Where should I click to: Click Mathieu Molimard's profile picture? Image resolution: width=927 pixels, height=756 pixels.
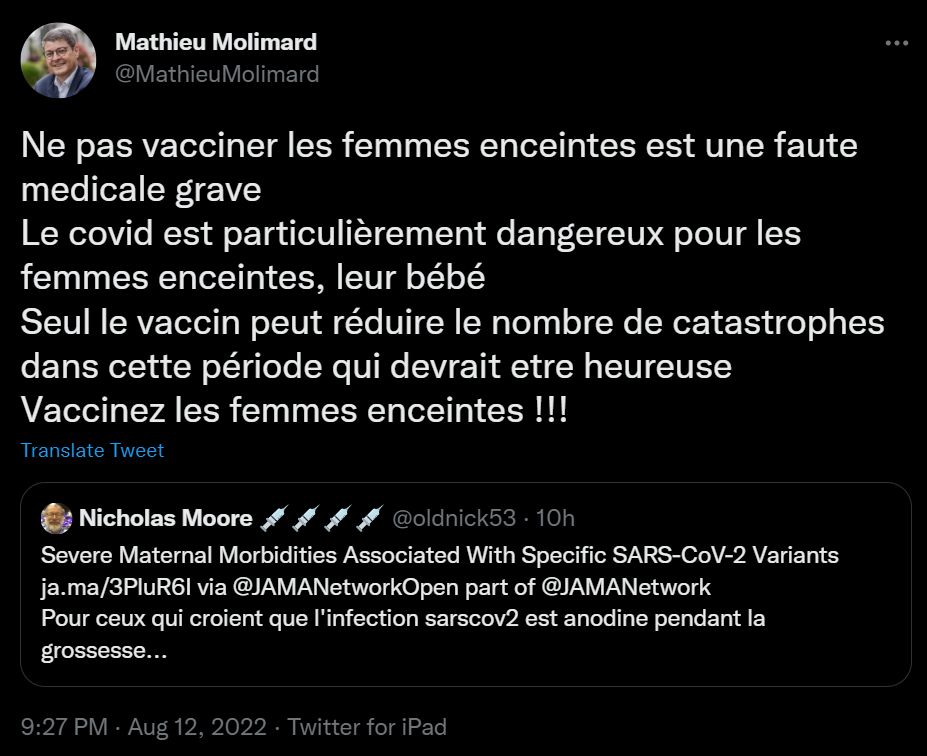coord(59,60)
